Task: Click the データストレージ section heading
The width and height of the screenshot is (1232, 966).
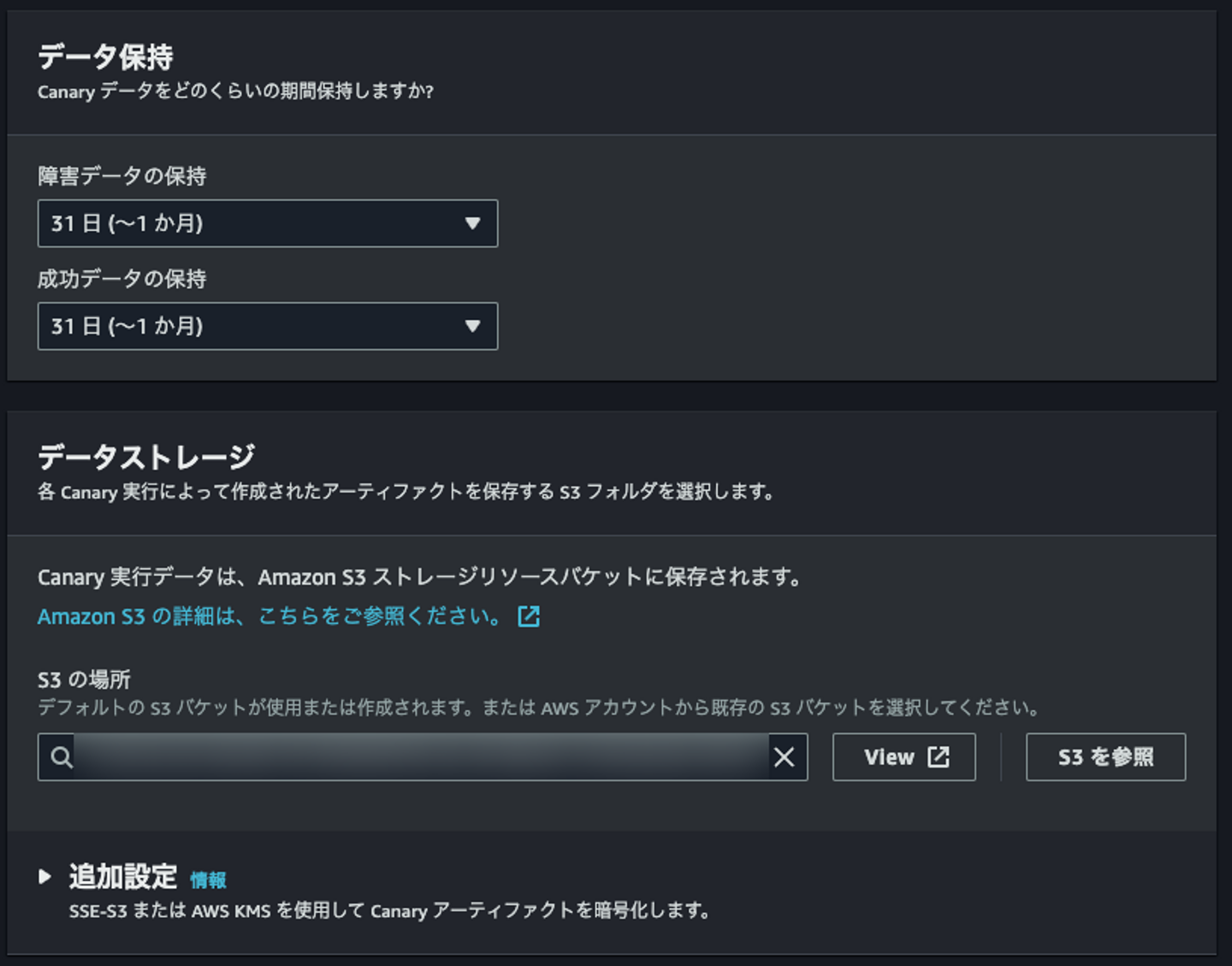Action: [146, 457]
